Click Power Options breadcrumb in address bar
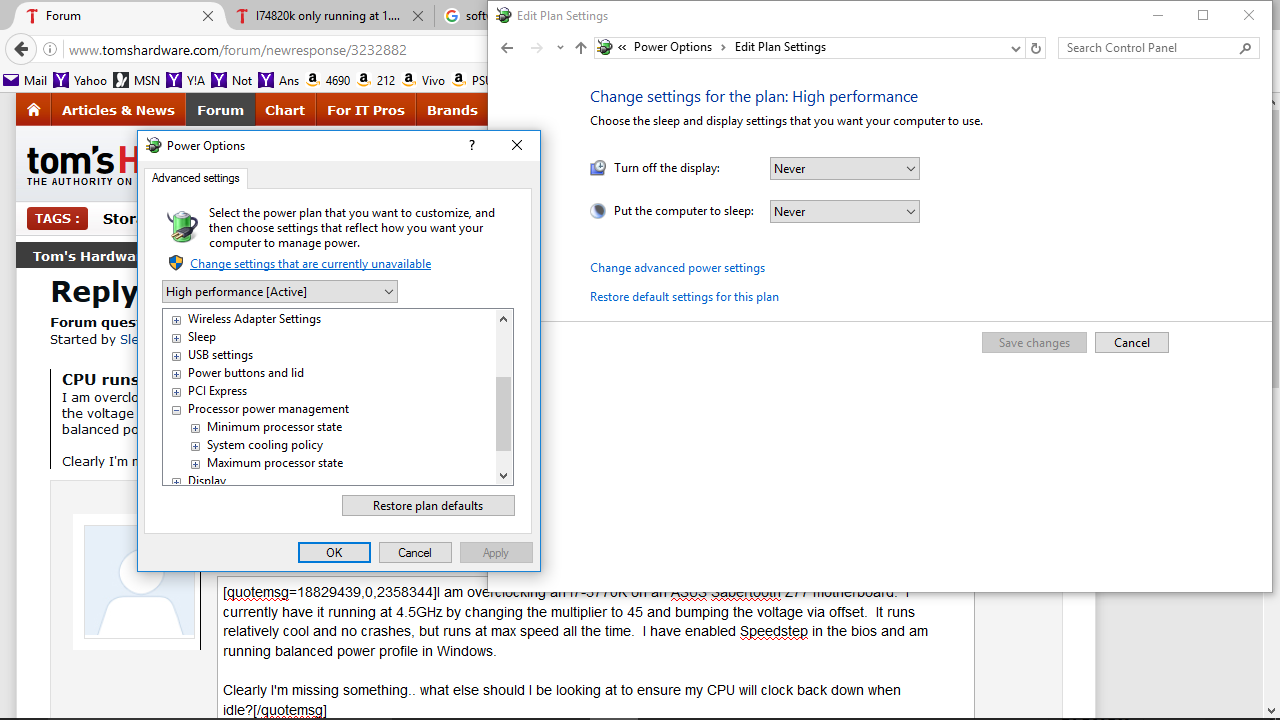The height and width of the screenshot is (720, 1280). (673, 47)
